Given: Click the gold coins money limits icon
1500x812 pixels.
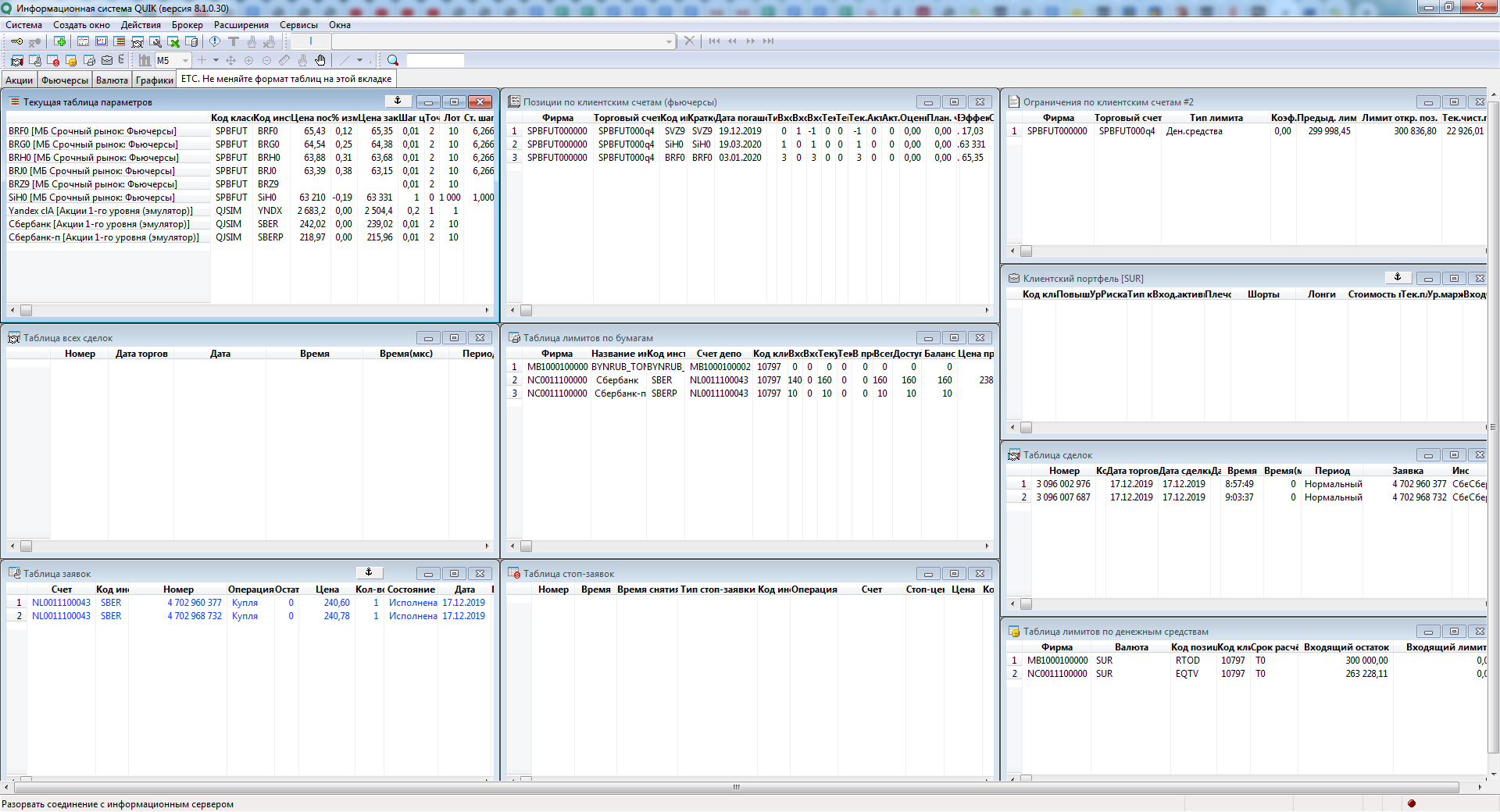Looking at the screenshot, I should [x=71, y=61].
